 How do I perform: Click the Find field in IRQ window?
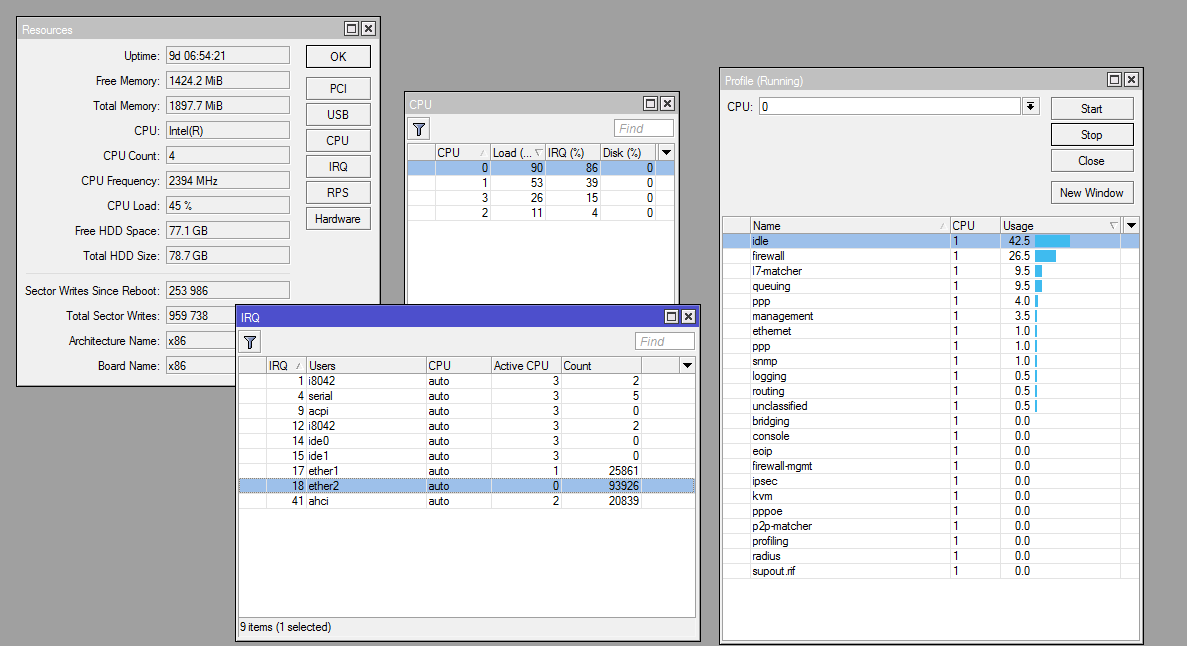[664, 342]
